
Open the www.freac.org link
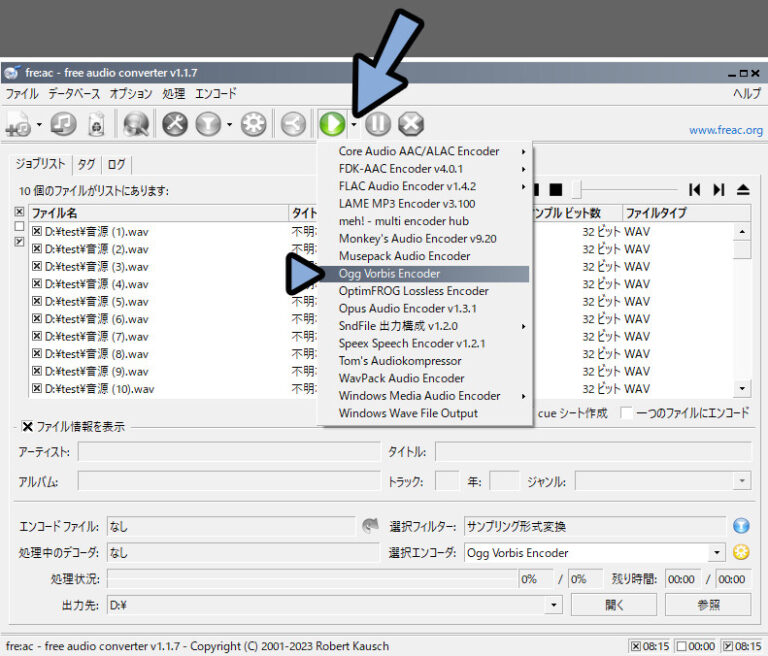725,130
